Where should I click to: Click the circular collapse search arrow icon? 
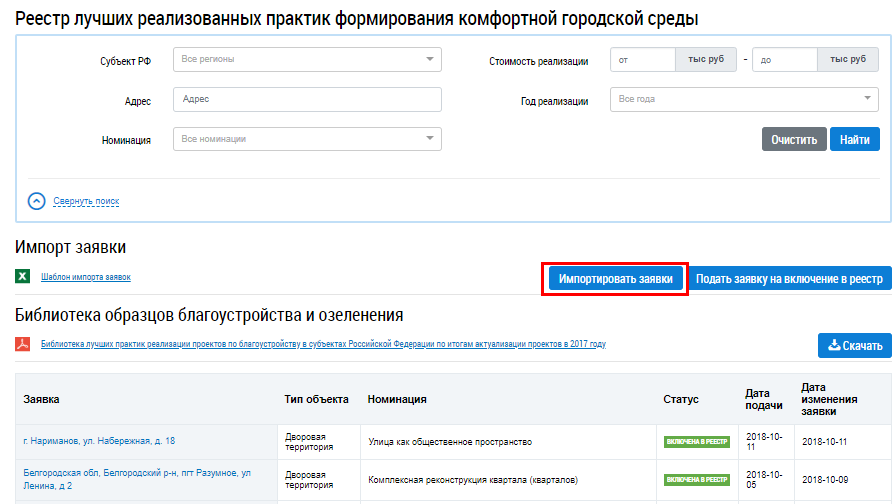click(36, 201)
